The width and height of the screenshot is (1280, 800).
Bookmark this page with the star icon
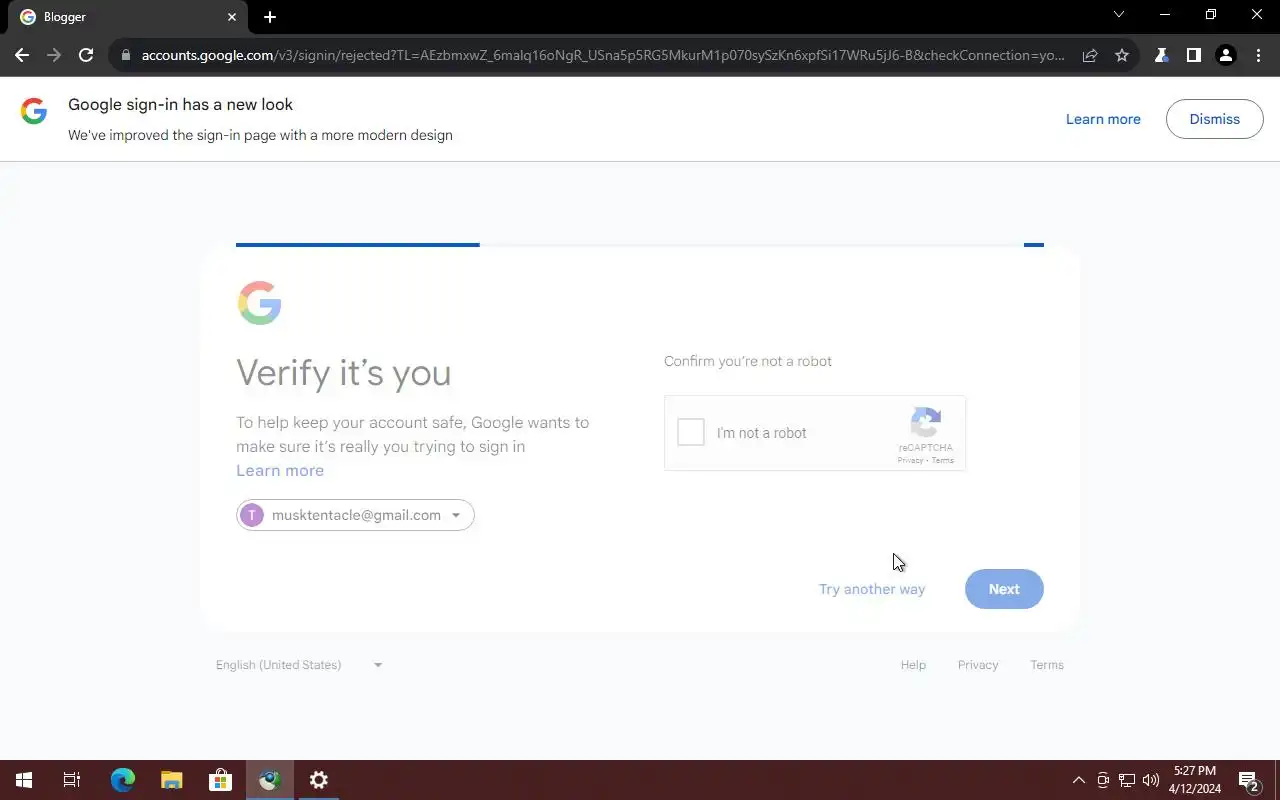click(x=1122, y=55)
